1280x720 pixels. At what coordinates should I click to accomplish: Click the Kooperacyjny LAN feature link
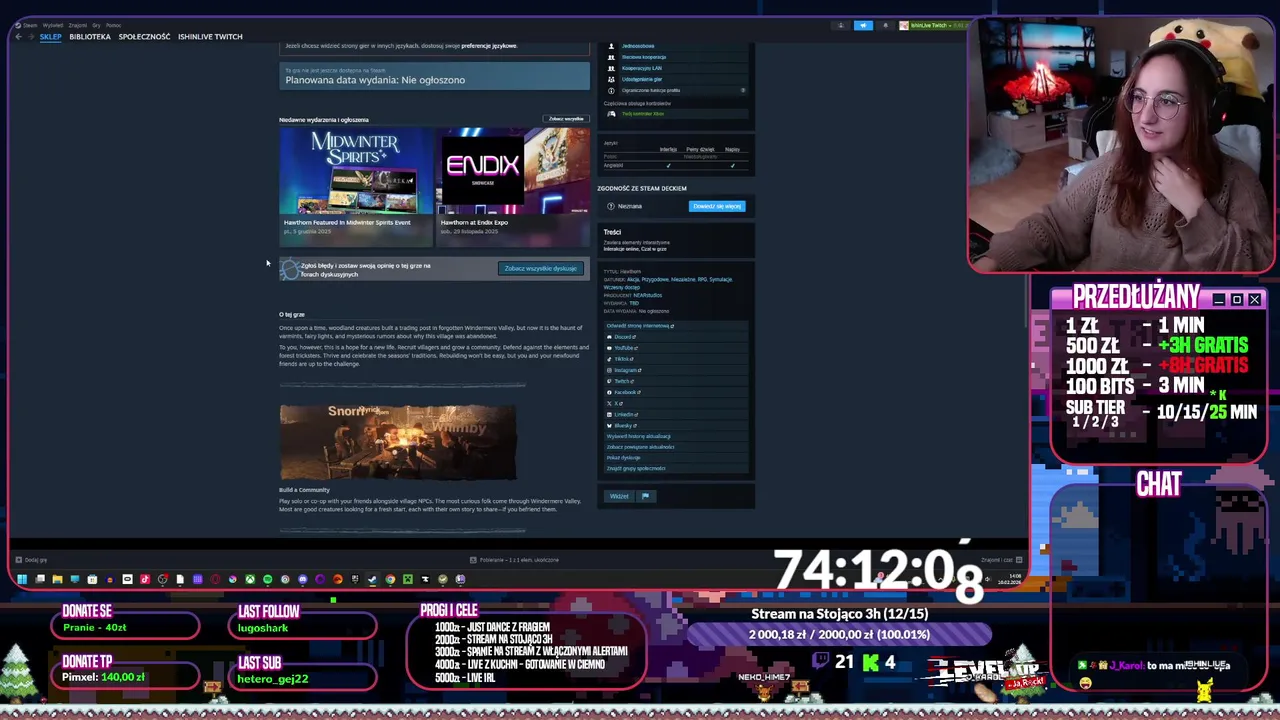[x=642, y=68]
